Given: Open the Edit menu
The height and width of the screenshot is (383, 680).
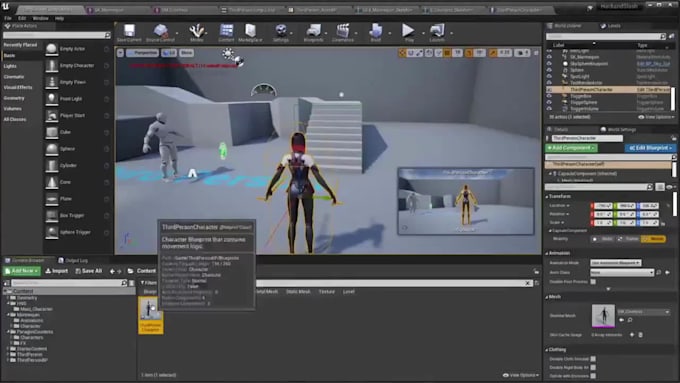Looking at the screenshot, I should coord(22,18).
